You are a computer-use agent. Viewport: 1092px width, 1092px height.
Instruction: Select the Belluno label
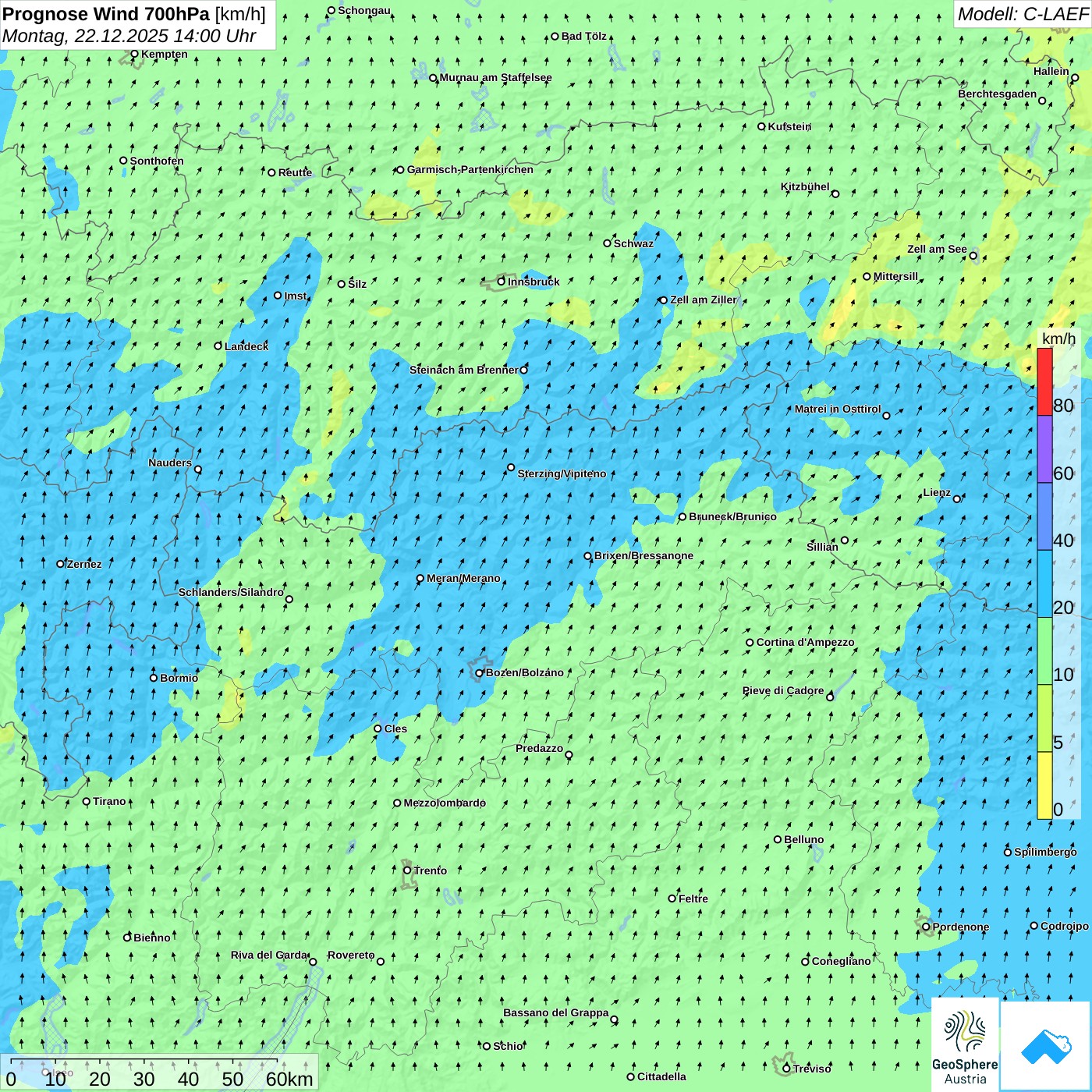click(804, 839)
